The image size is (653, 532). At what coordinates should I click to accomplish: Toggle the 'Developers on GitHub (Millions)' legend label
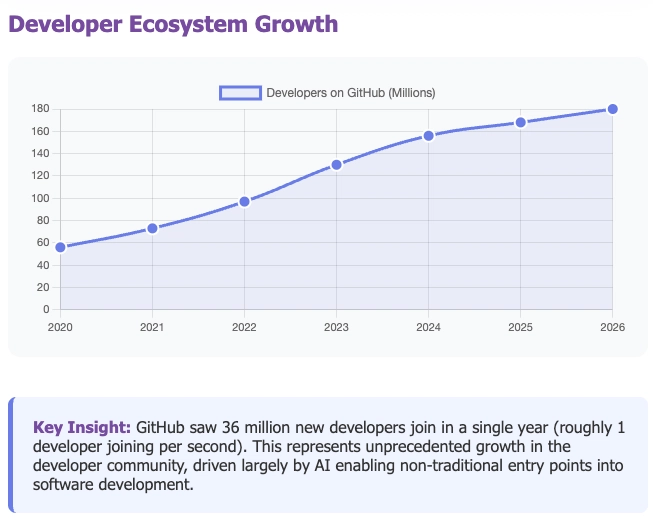point(350,93)
